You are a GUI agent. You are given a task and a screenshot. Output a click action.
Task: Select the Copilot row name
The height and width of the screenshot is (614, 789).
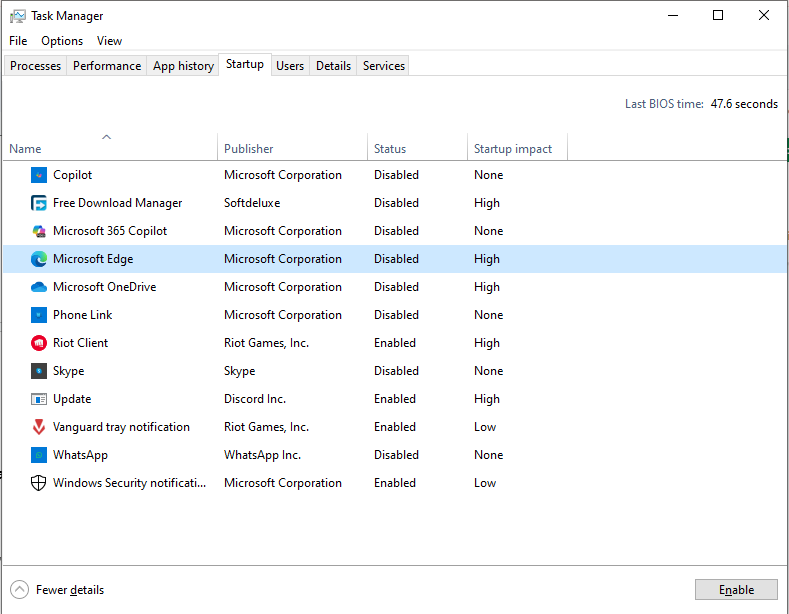(x=72, y=175)
